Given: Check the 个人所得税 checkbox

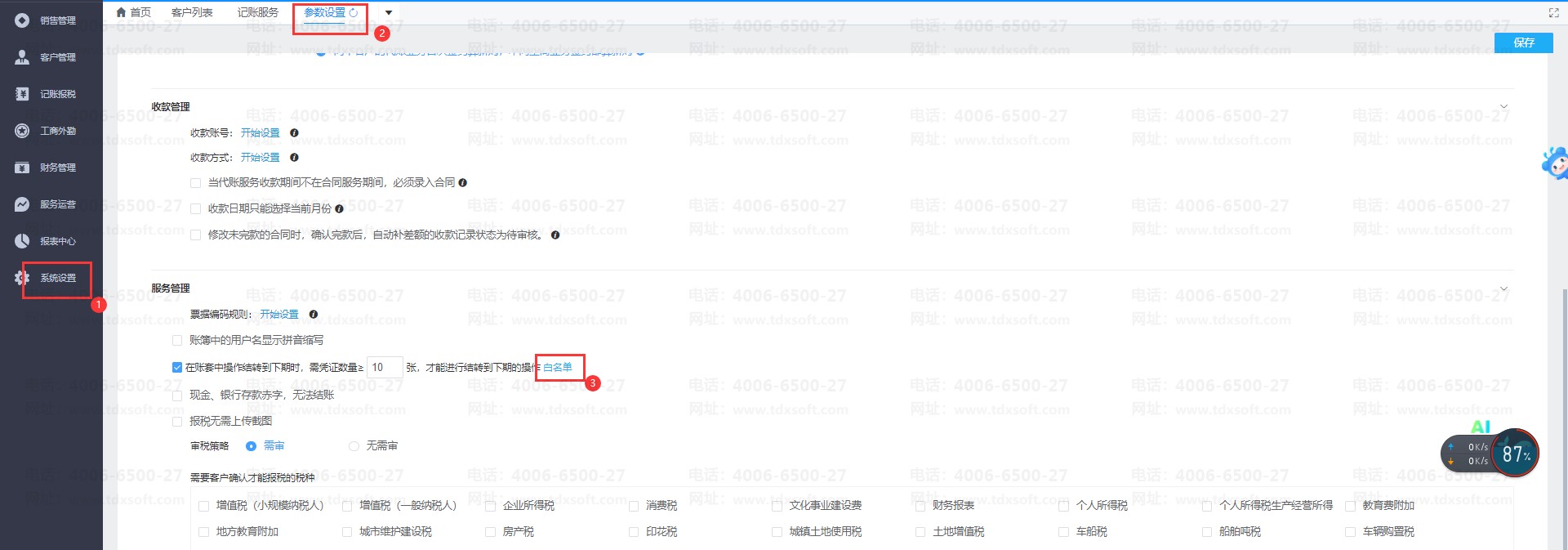Looking at the screenshot, I should tap(1064, 506).
